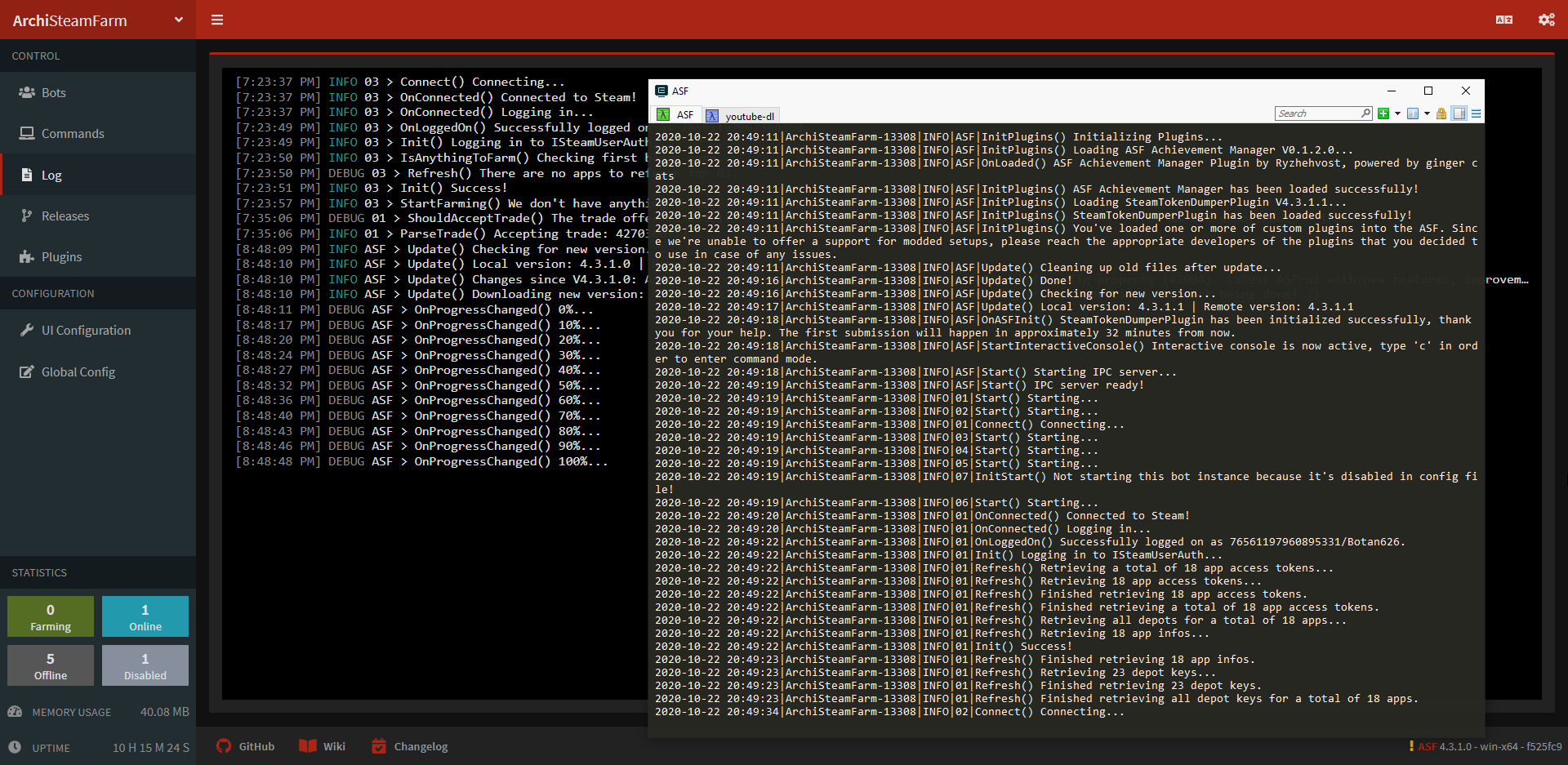Open ASF settings with gears icon
This screenshot has height=765, width=1568.
tap(1546, 20)
